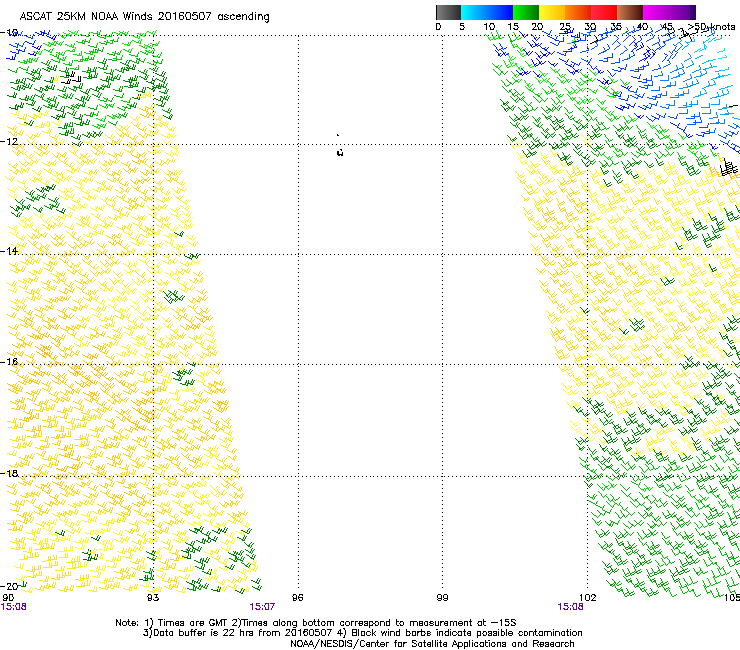The height and width of the screenshot is (650, 740).
Task: Click the latitude label '-12'
Action: click(x=9, y=142)
